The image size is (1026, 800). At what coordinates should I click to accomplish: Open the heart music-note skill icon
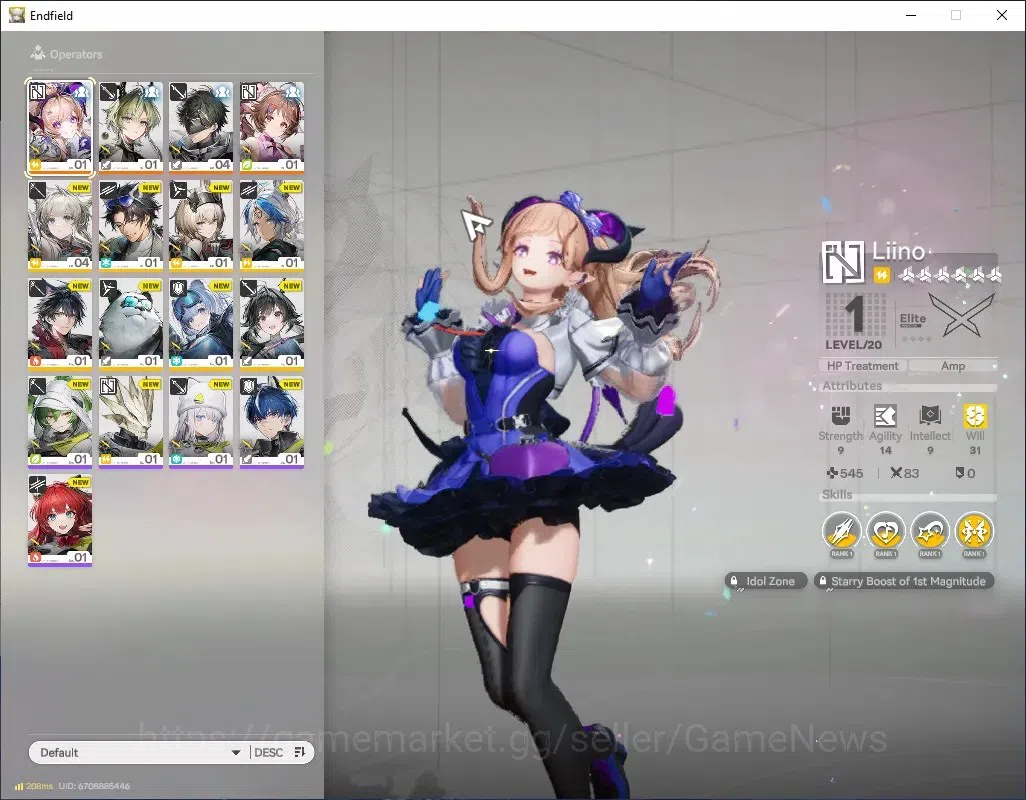coord(886,531)
